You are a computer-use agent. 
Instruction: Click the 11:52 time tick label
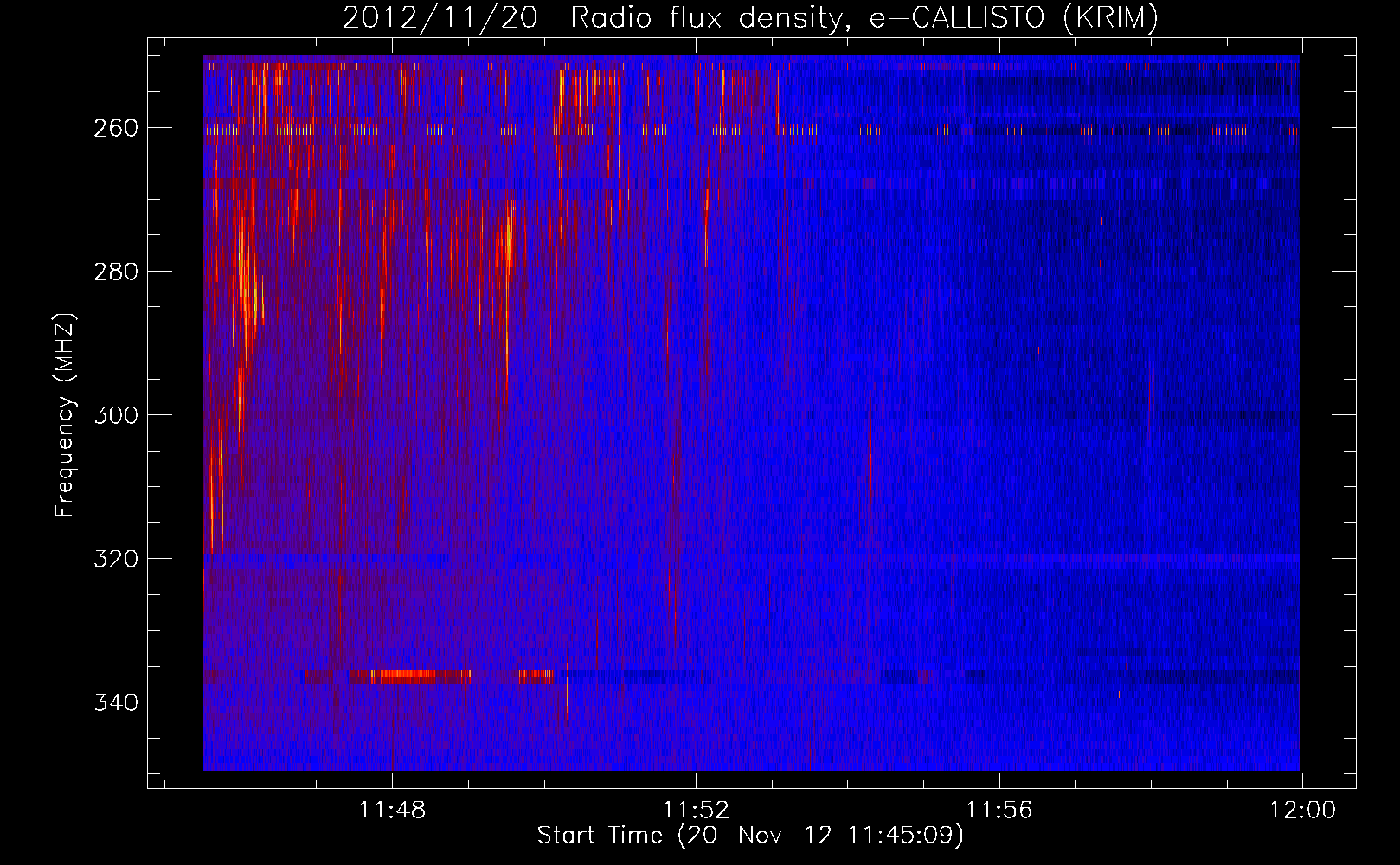pos(696,811)
